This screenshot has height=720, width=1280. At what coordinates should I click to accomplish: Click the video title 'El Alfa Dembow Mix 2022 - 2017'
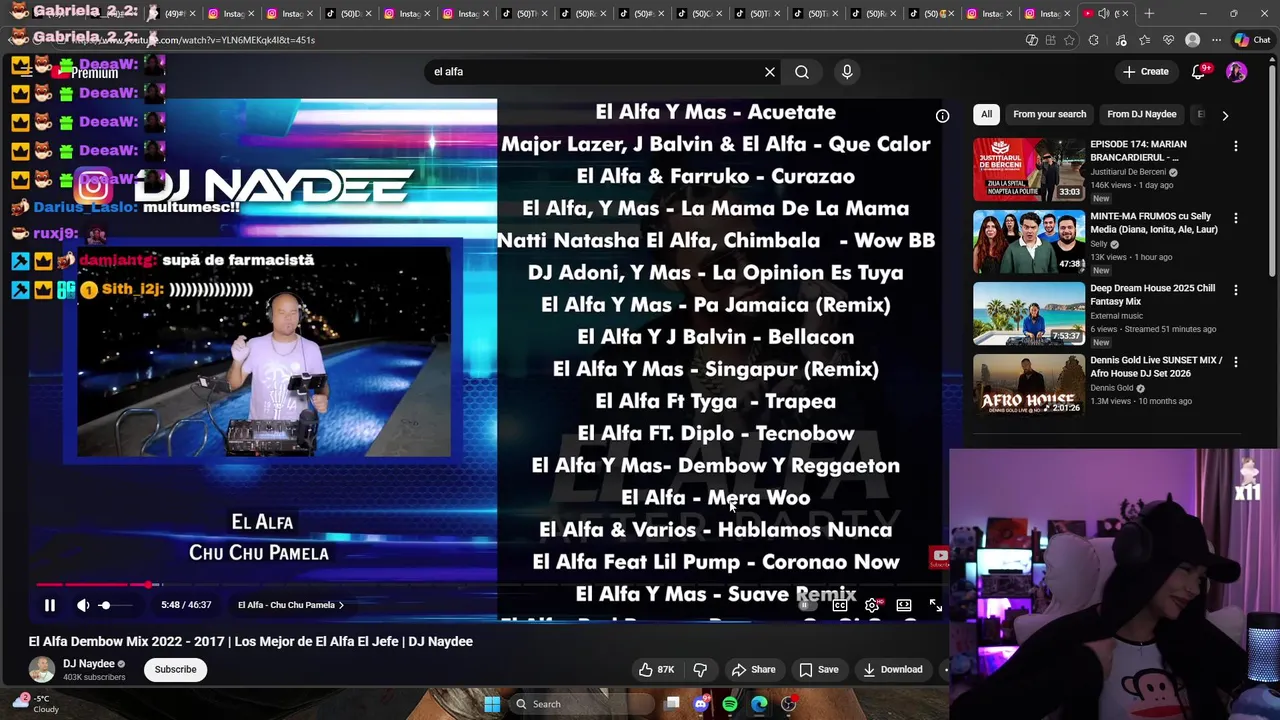coord(251,641)
